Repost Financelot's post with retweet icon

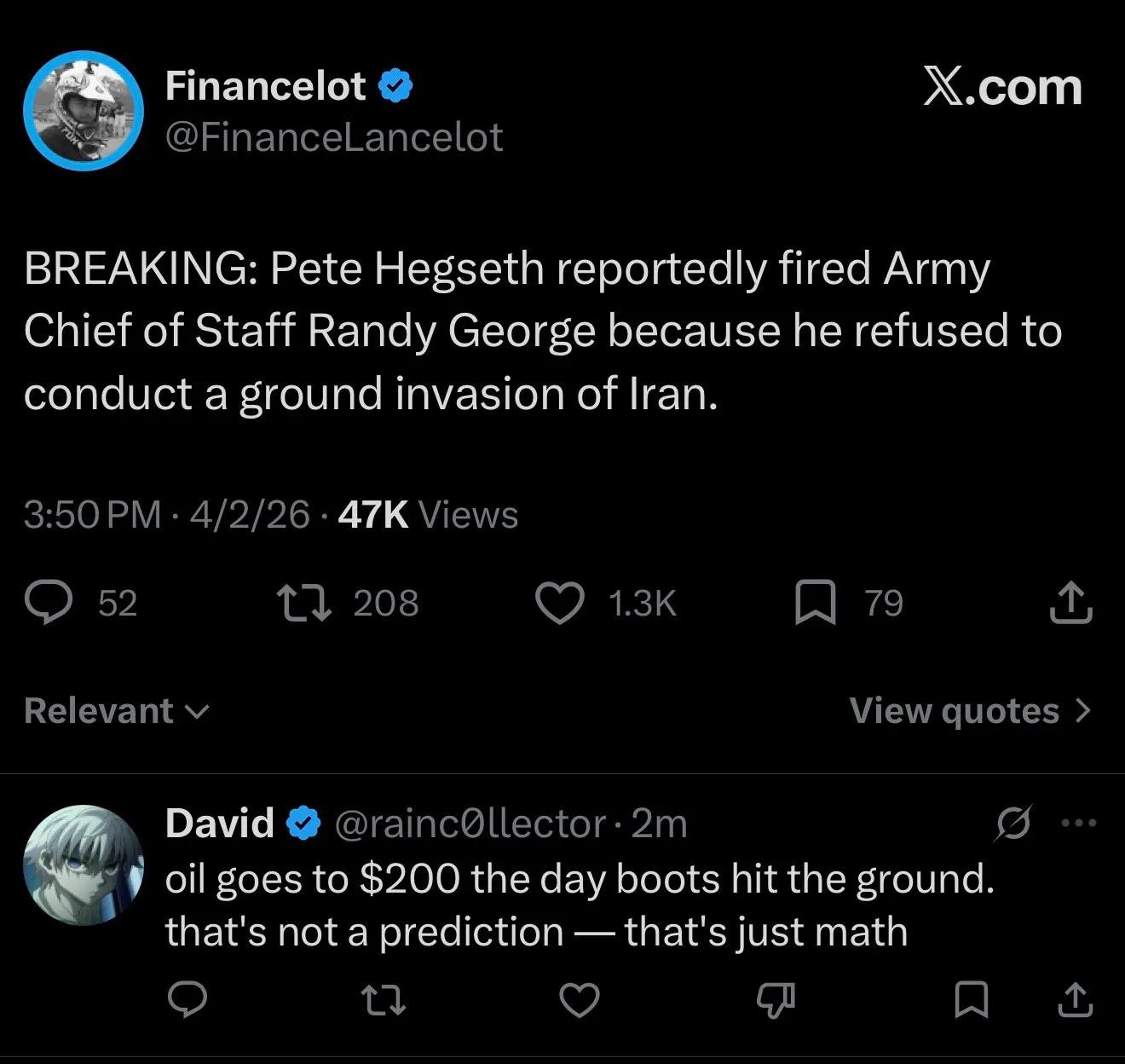(x=305, y=603)
